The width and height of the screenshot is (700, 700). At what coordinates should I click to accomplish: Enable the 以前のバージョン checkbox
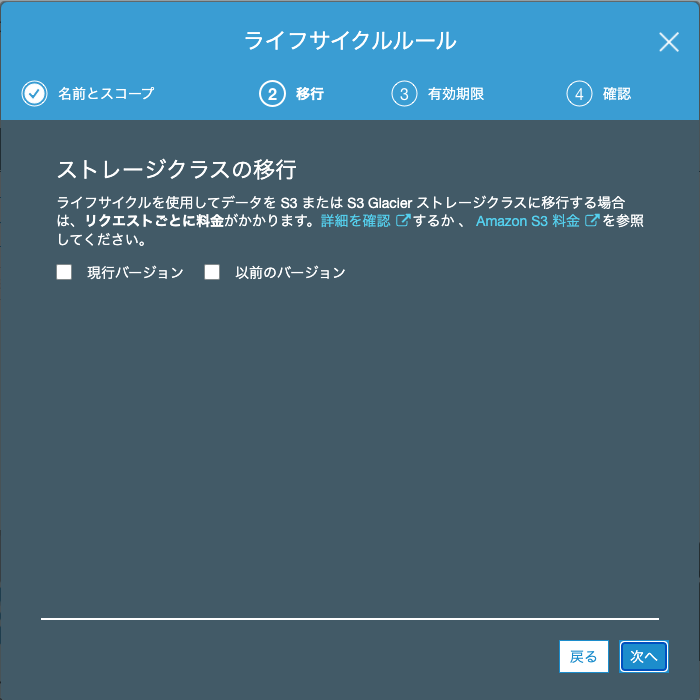click(x=212, y=272)
